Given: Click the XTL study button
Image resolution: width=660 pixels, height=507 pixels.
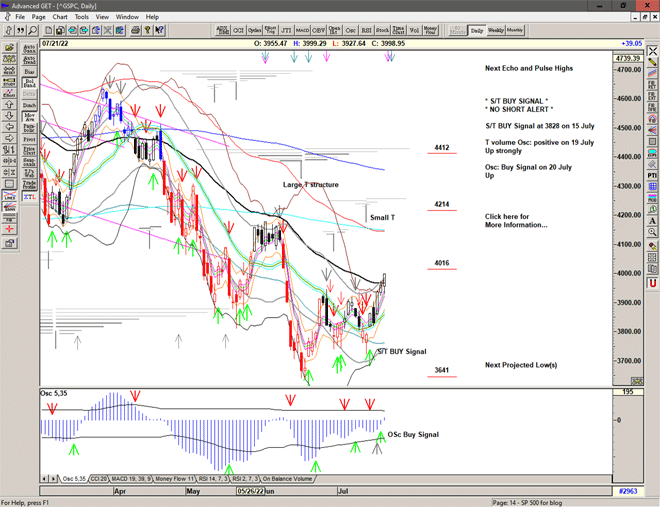Looking at the screenshot, I should point(29,198).
